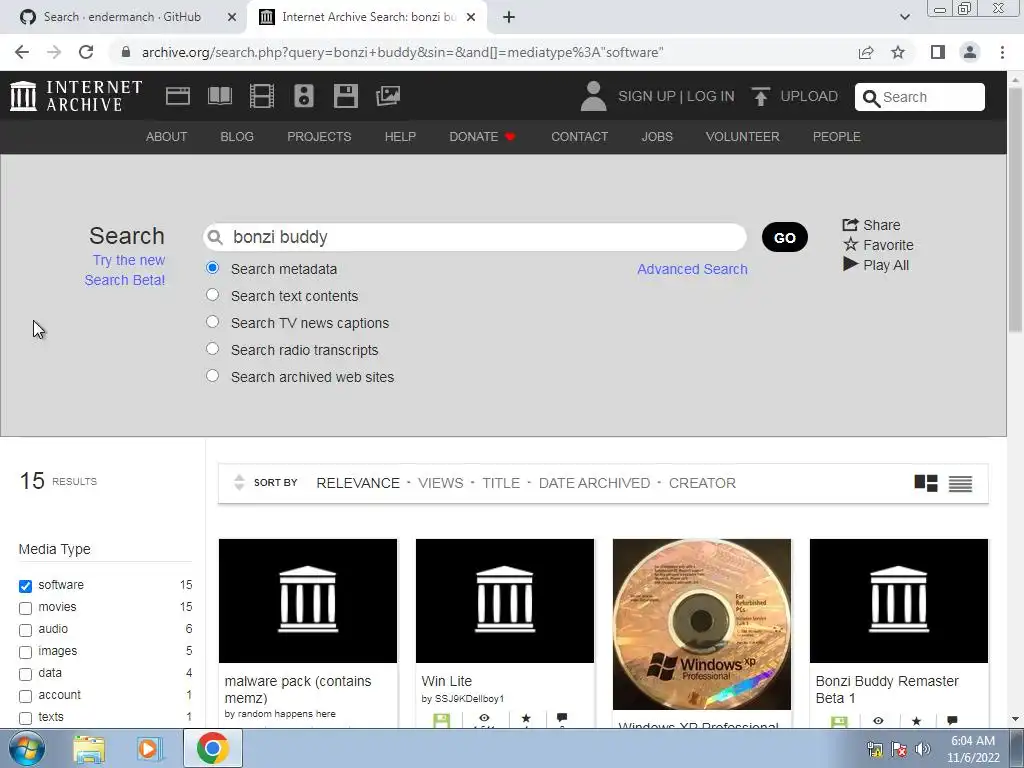View site security lock icon
Screen dimensions: 1024x768
click(126, 52)
